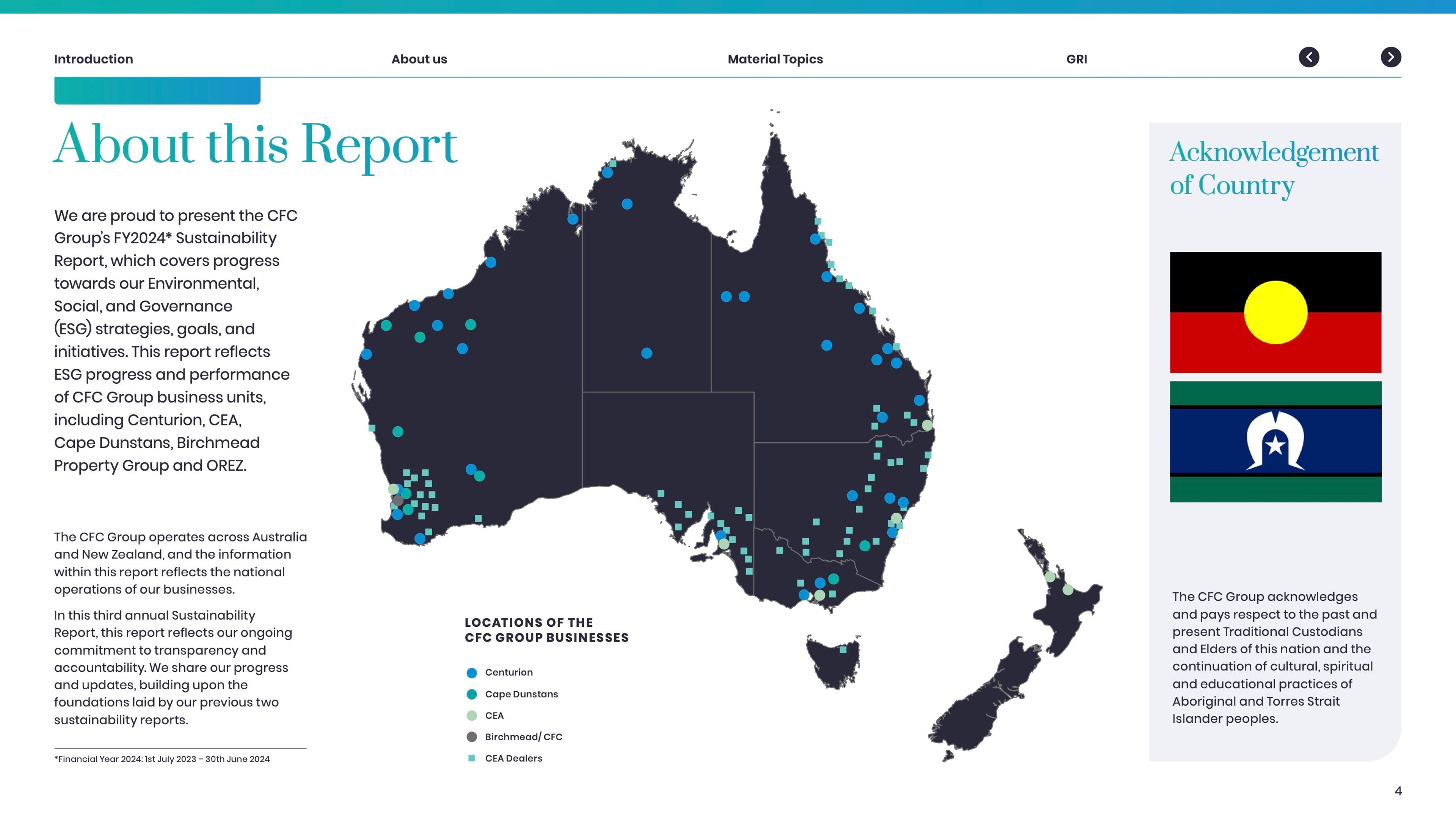Click the paragraph starting 'The CFC Group operates across Australia'

(x=180, y=563)
